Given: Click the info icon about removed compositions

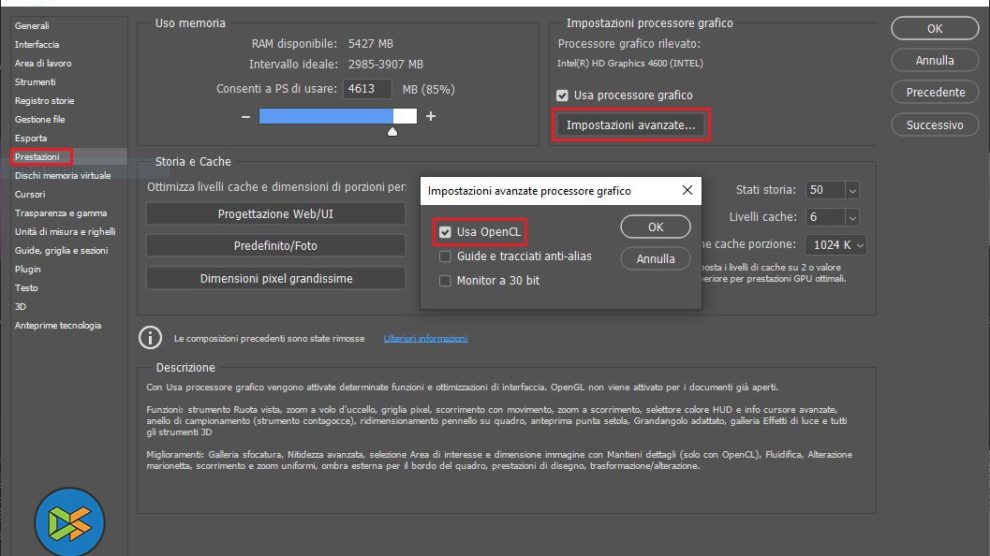Looking at the screenshot, I should click(x=150, y=338).
